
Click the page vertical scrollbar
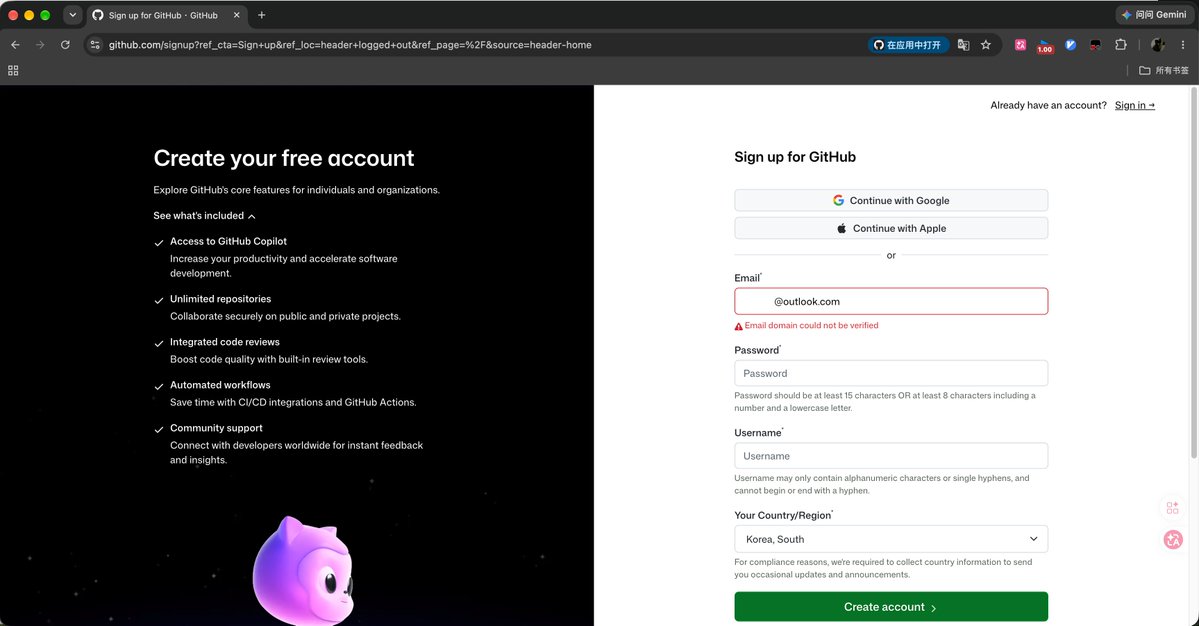point(1194,273)
